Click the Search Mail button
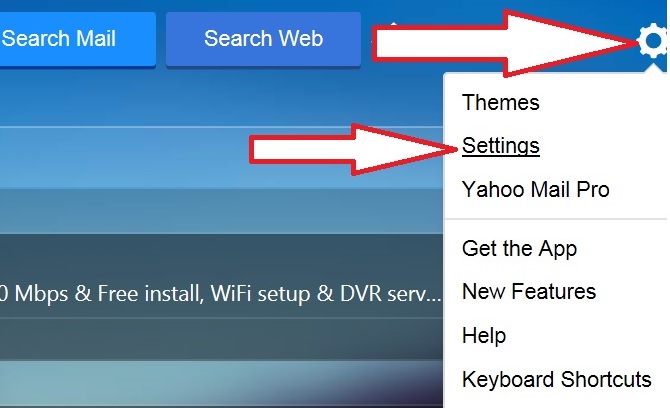 pos(77,39)
